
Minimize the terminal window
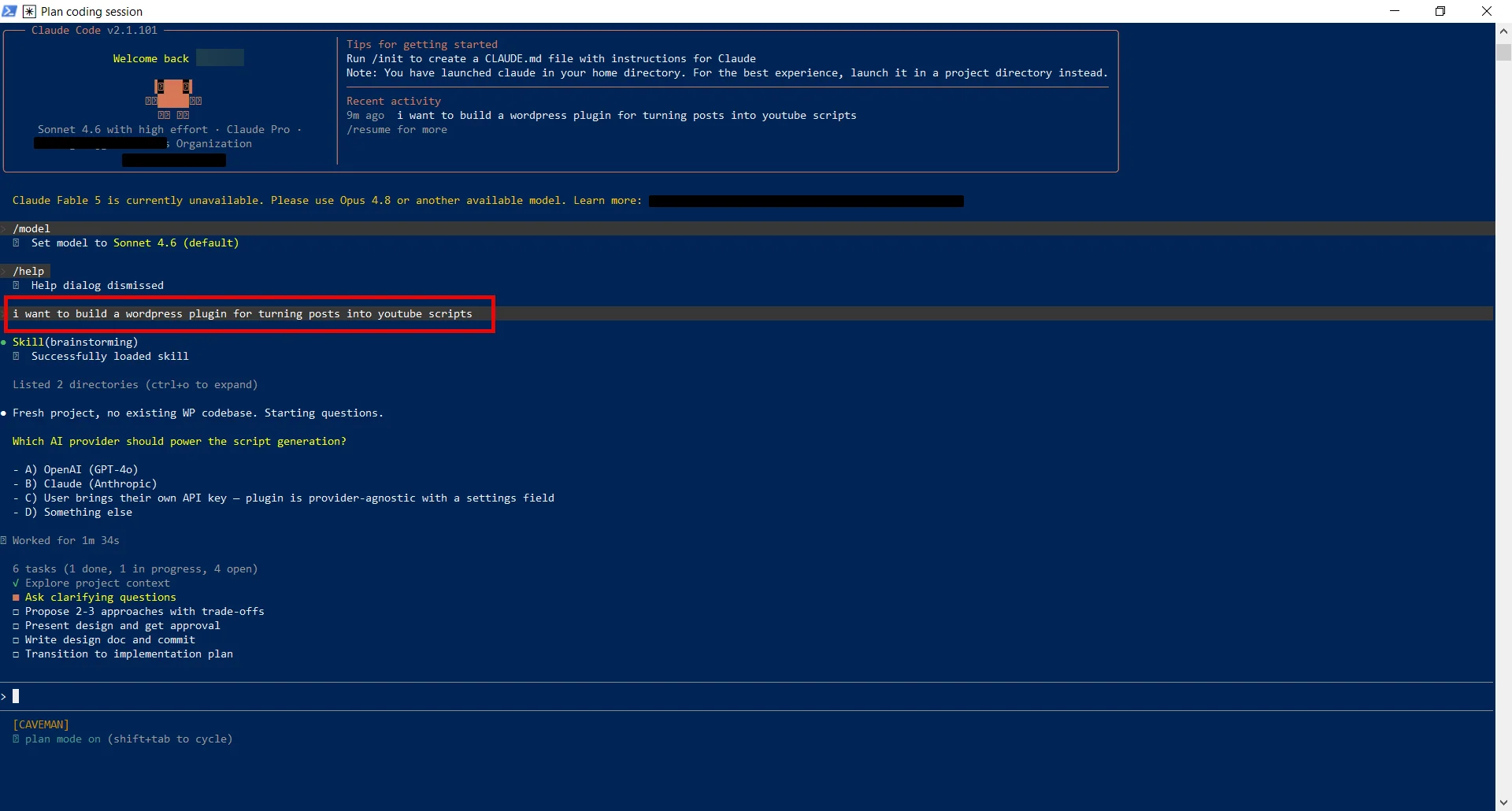pyautogui.click(x=1395, y=11)
